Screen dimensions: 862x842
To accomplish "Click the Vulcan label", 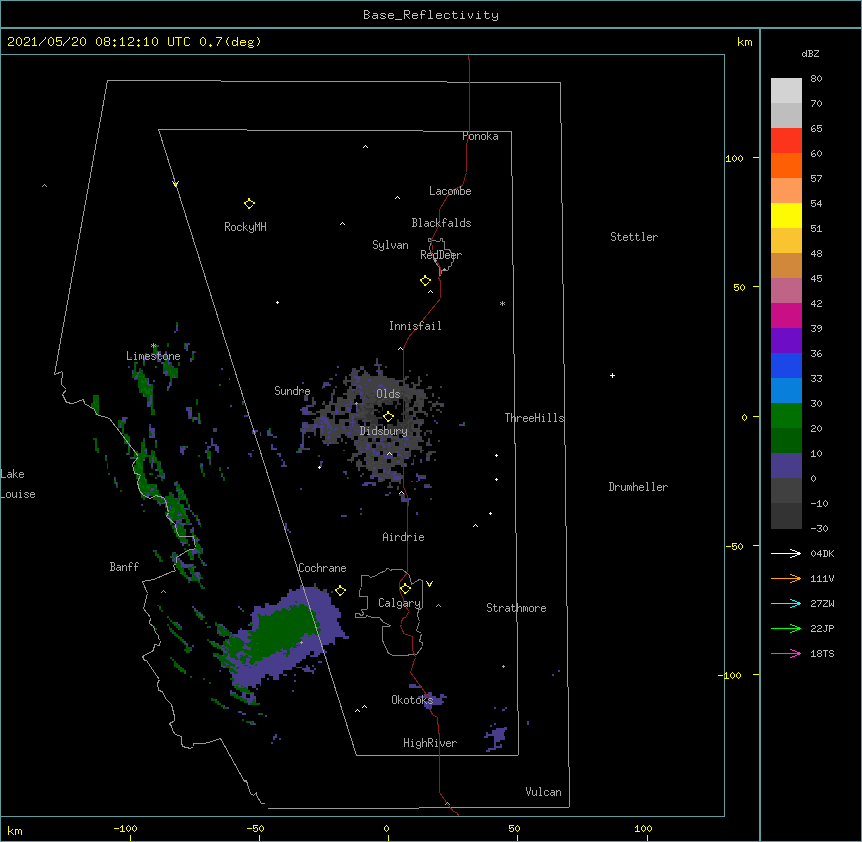I will coord(543,792).
